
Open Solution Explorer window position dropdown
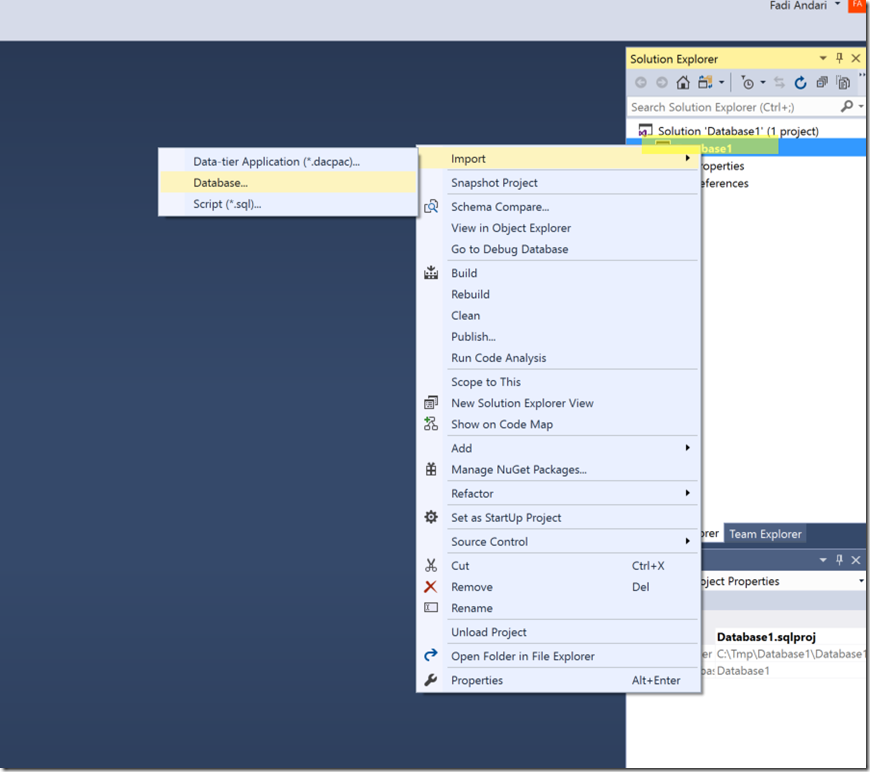point(823,58)
